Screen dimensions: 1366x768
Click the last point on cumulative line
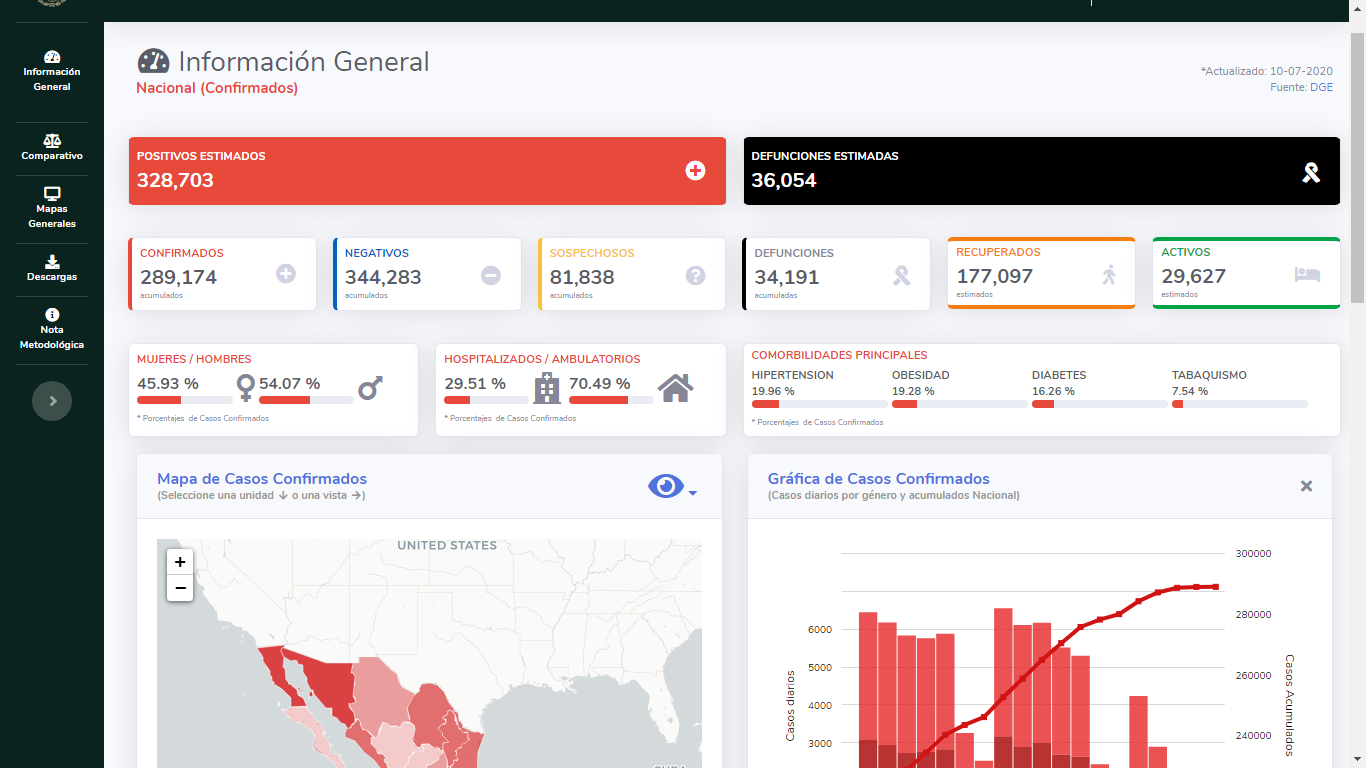click(1216, 587)
